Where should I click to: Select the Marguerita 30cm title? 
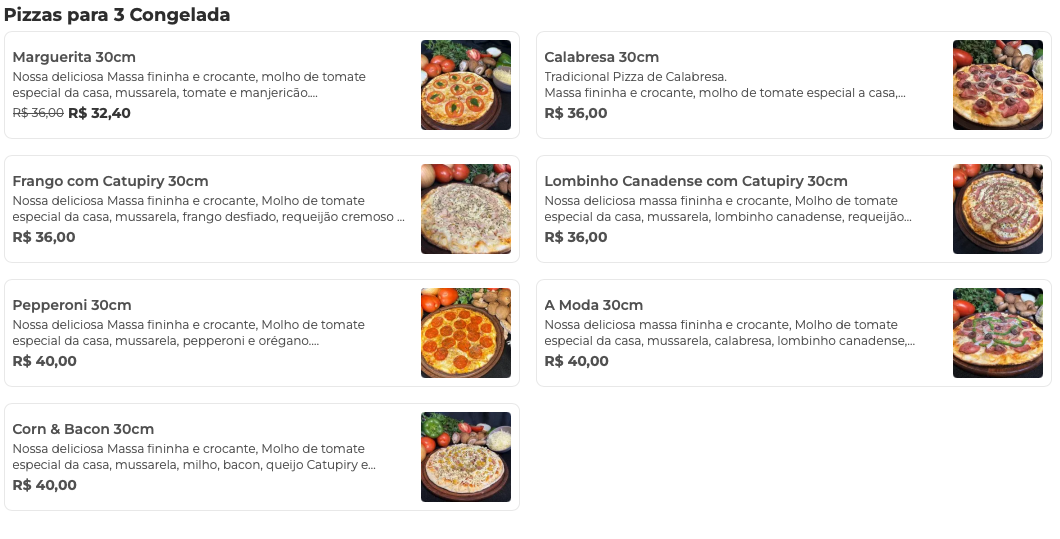coord(74,57)
